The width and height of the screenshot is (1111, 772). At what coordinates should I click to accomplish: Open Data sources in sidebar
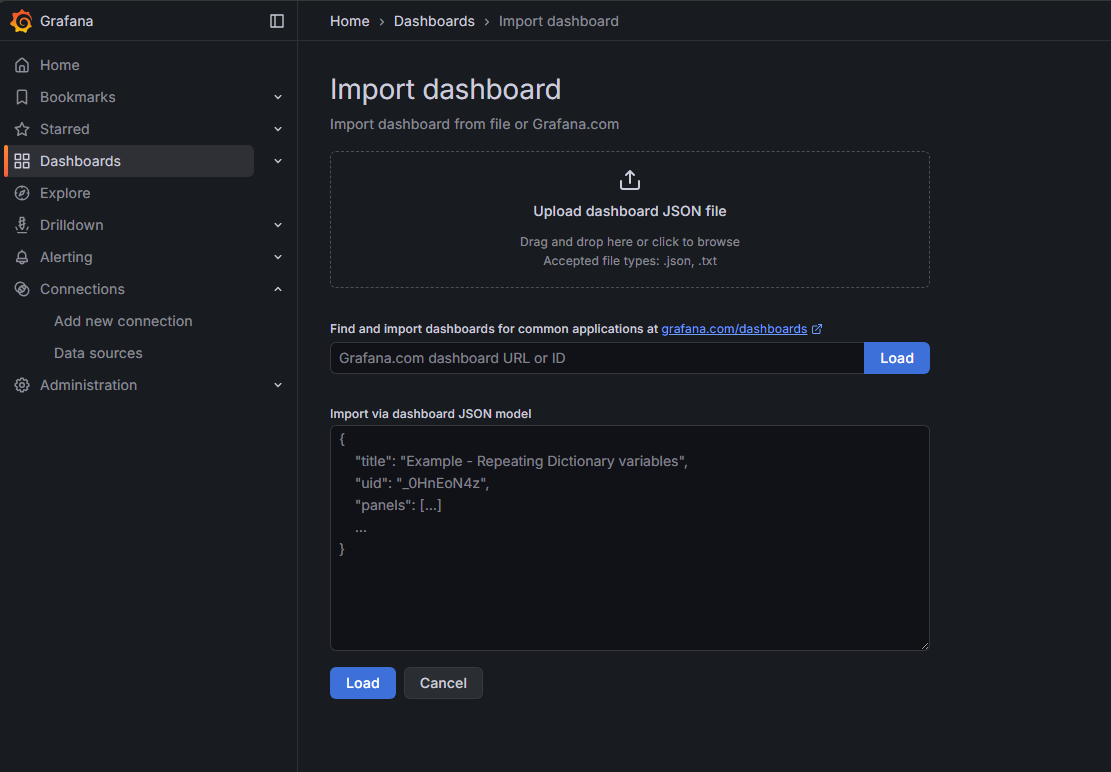pos(98,353)
